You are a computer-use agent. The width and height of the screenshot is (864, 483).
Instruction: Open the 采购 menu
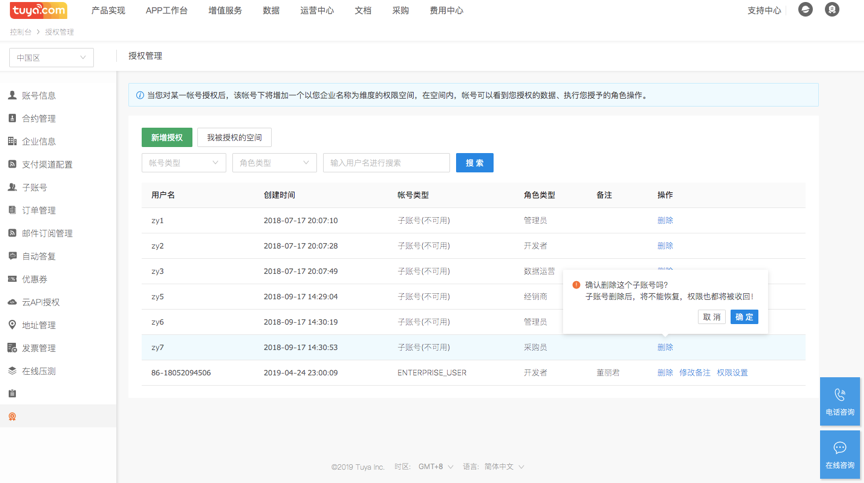click(x=401, y=10)
